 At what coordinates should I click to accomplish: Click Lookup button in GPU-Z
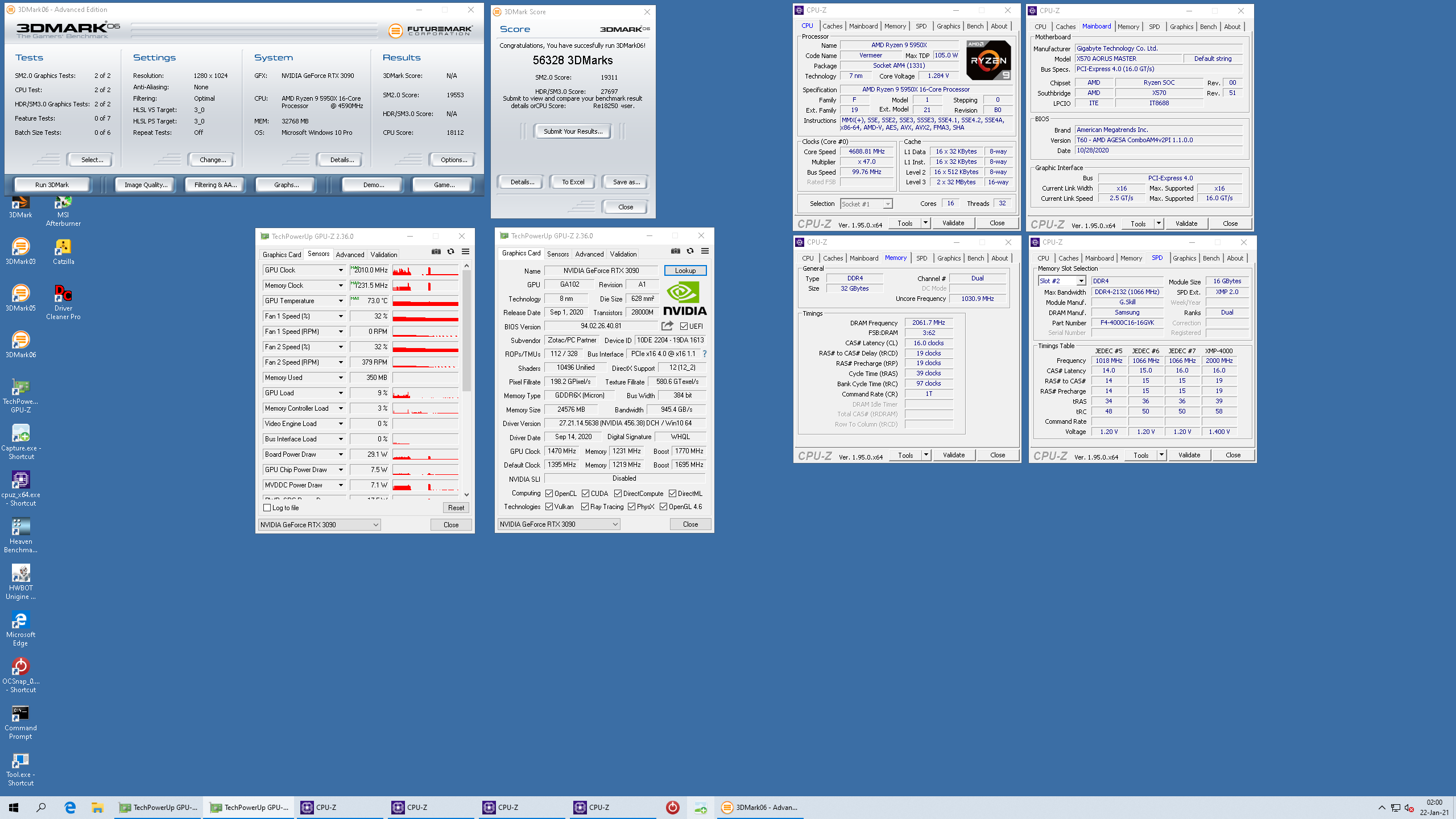pos(685,271)
